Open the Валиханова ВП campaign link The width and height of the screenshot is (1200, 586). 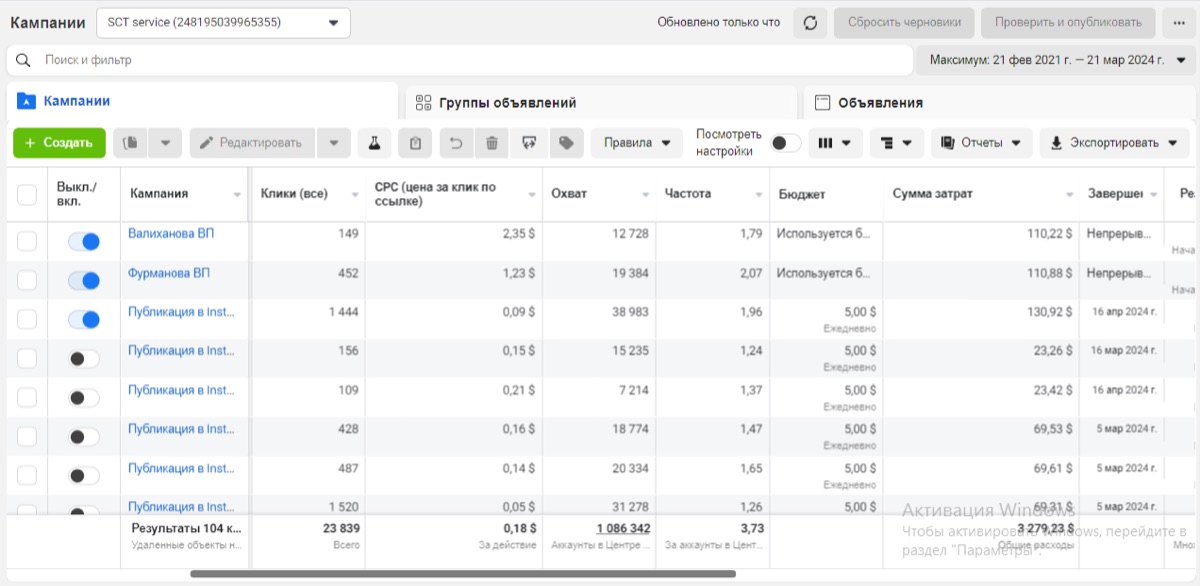(171, 233)
